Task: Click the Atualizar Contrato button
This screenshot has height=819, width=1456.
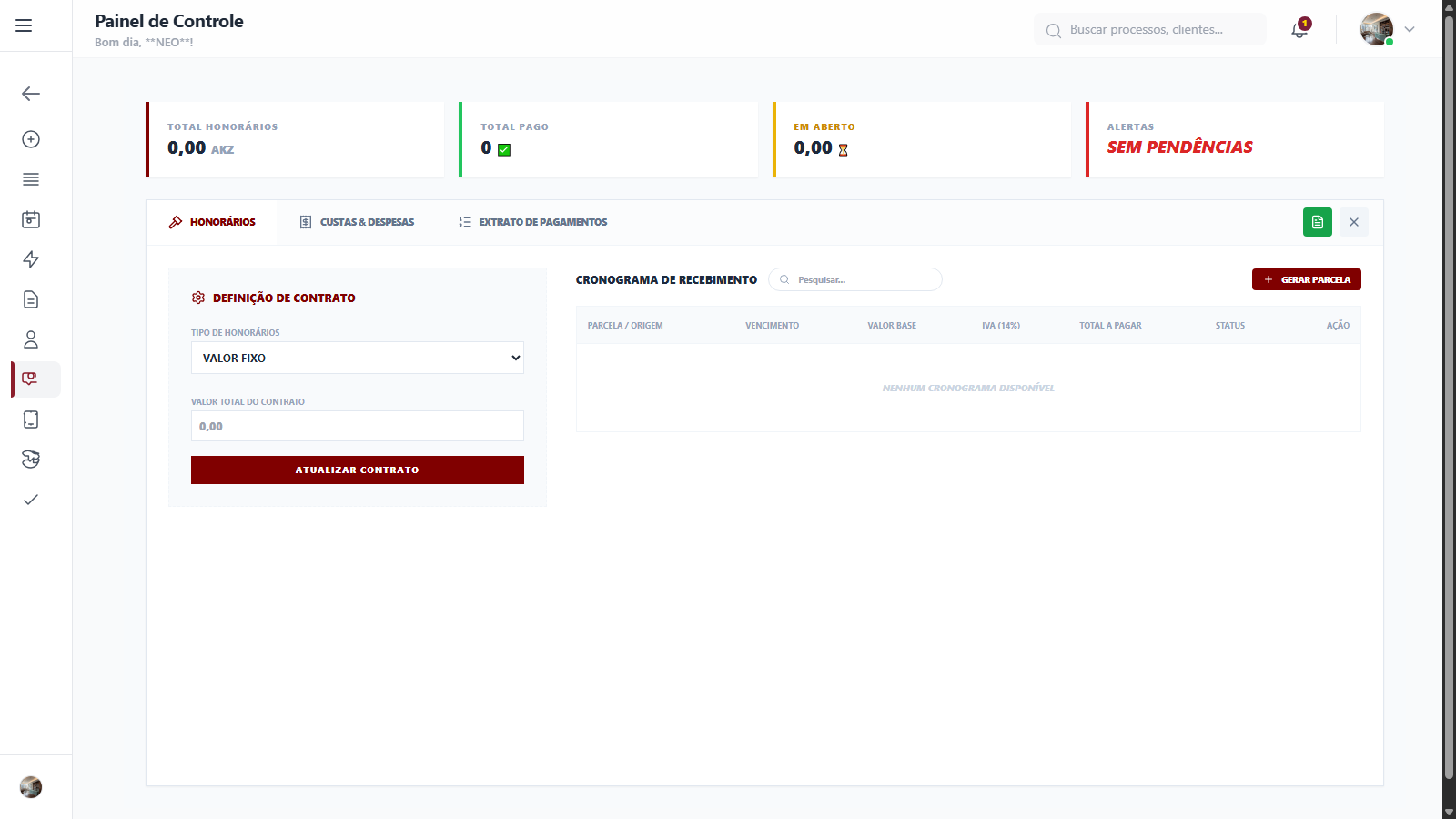Action: [357, 470]
